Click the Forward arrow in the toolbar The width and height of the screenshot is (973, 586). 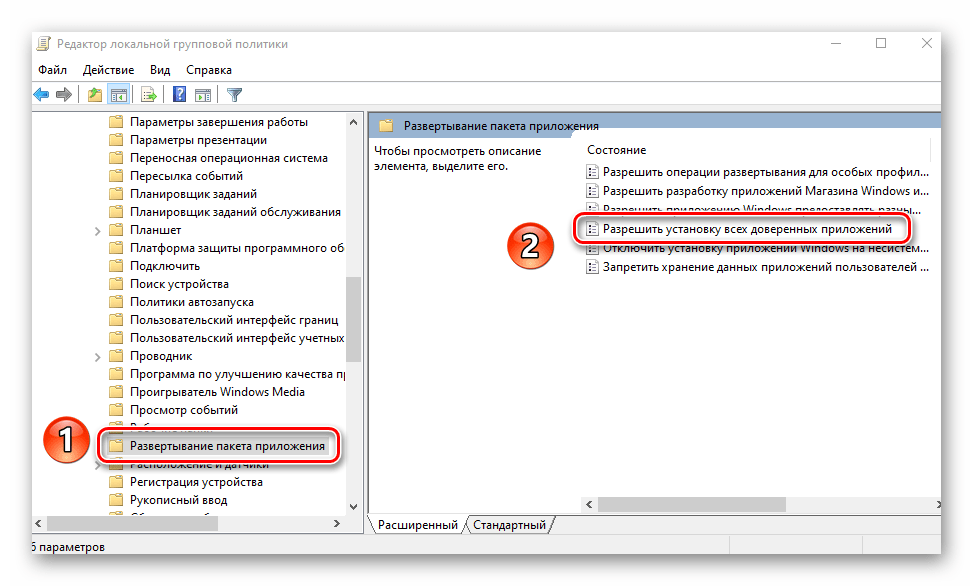(64, 95)
